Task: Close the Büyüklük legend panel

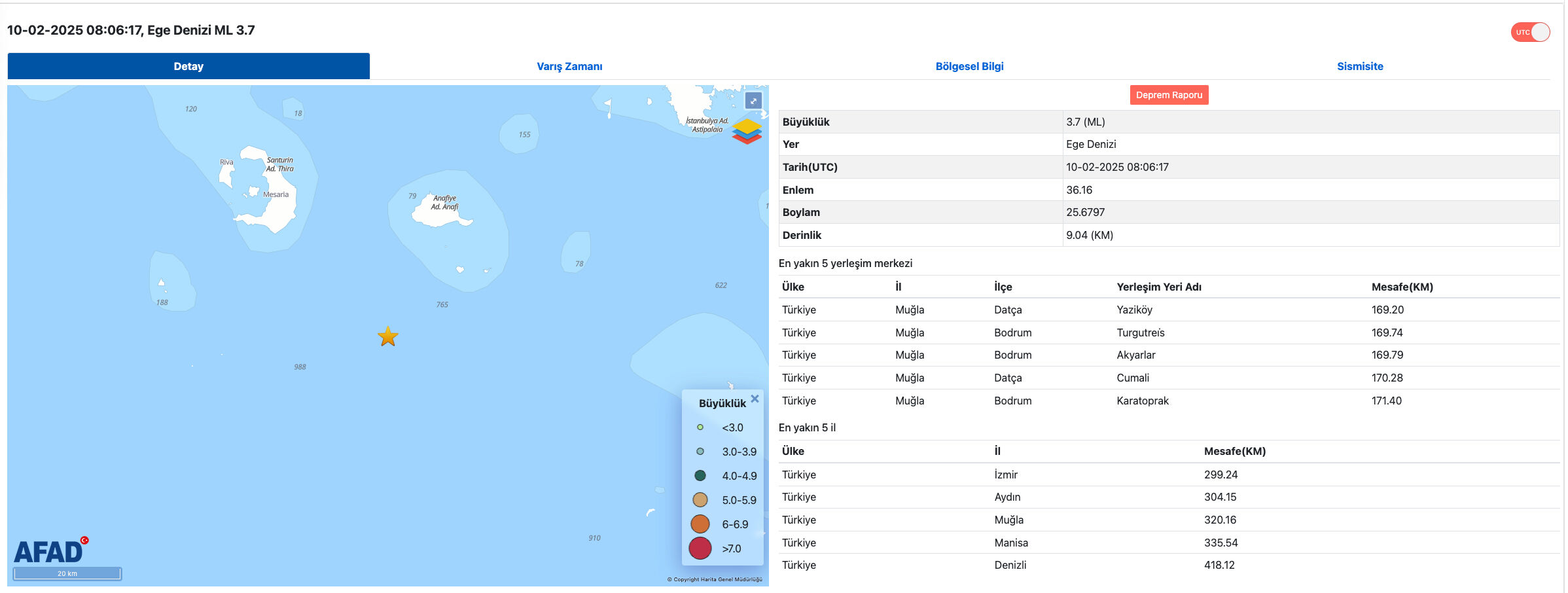Action: point(755,399)
